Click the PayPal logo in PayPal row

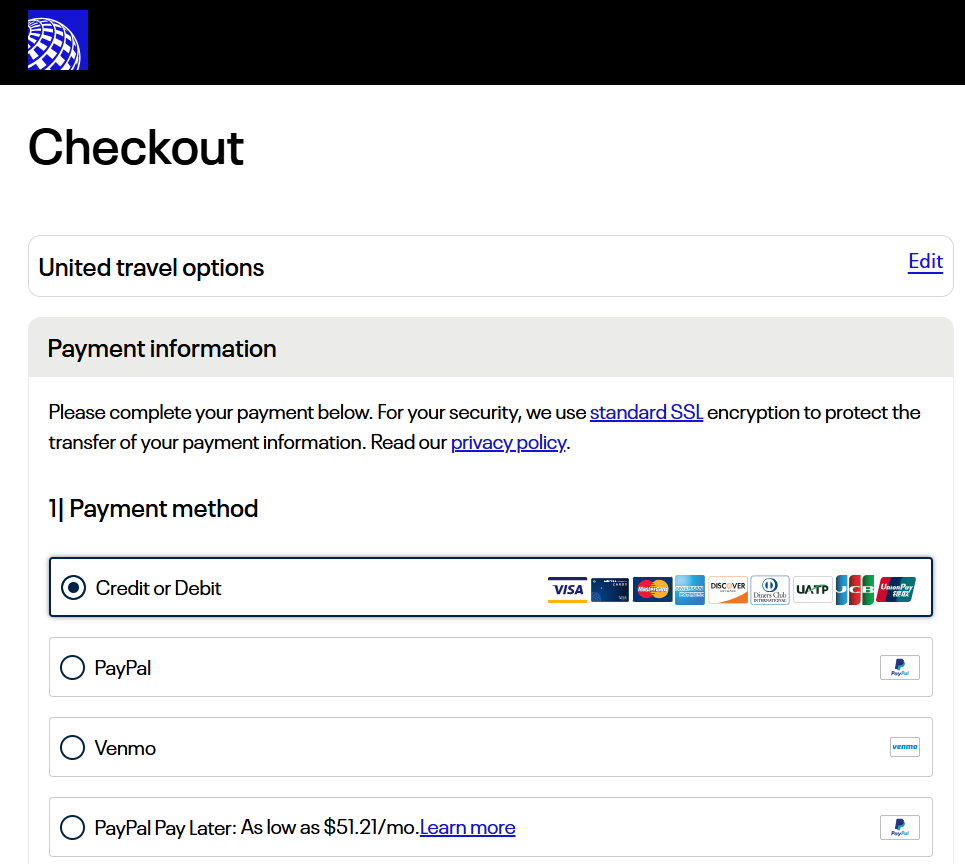point(900,668)
